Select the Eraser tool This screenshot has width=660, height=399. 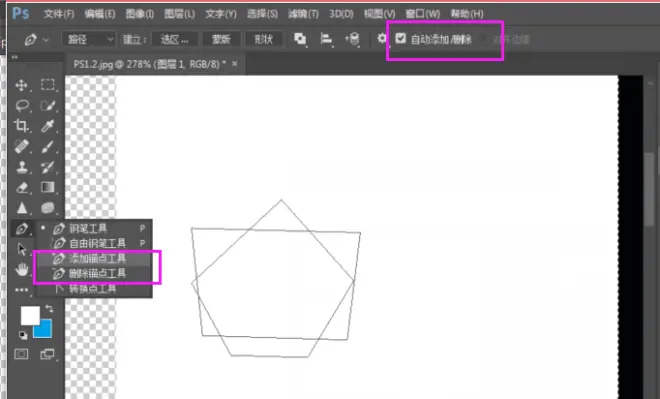coord(21,187)
